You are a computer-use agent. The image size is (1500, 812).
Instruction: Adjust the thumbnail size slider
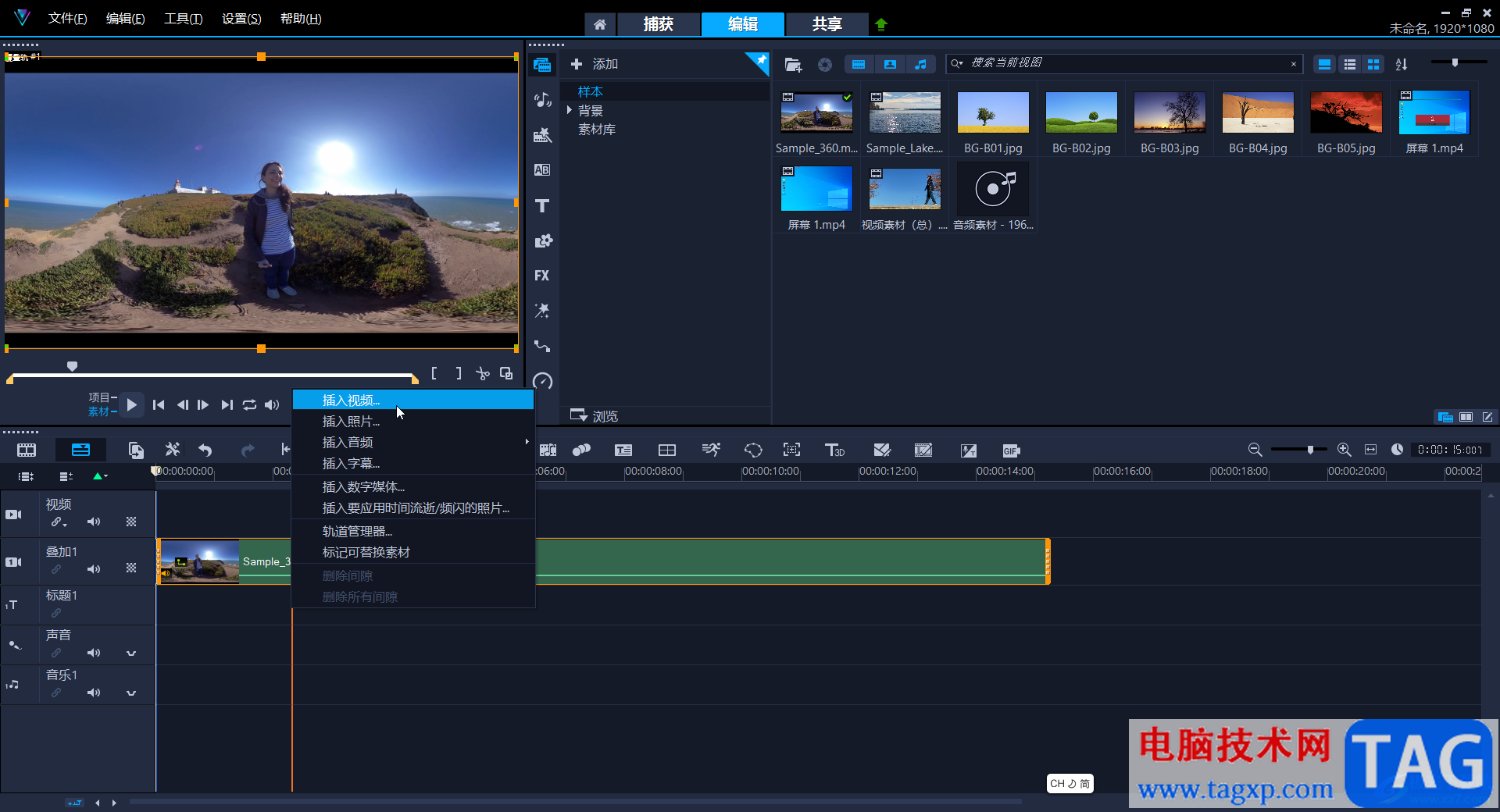[1455, 62]
